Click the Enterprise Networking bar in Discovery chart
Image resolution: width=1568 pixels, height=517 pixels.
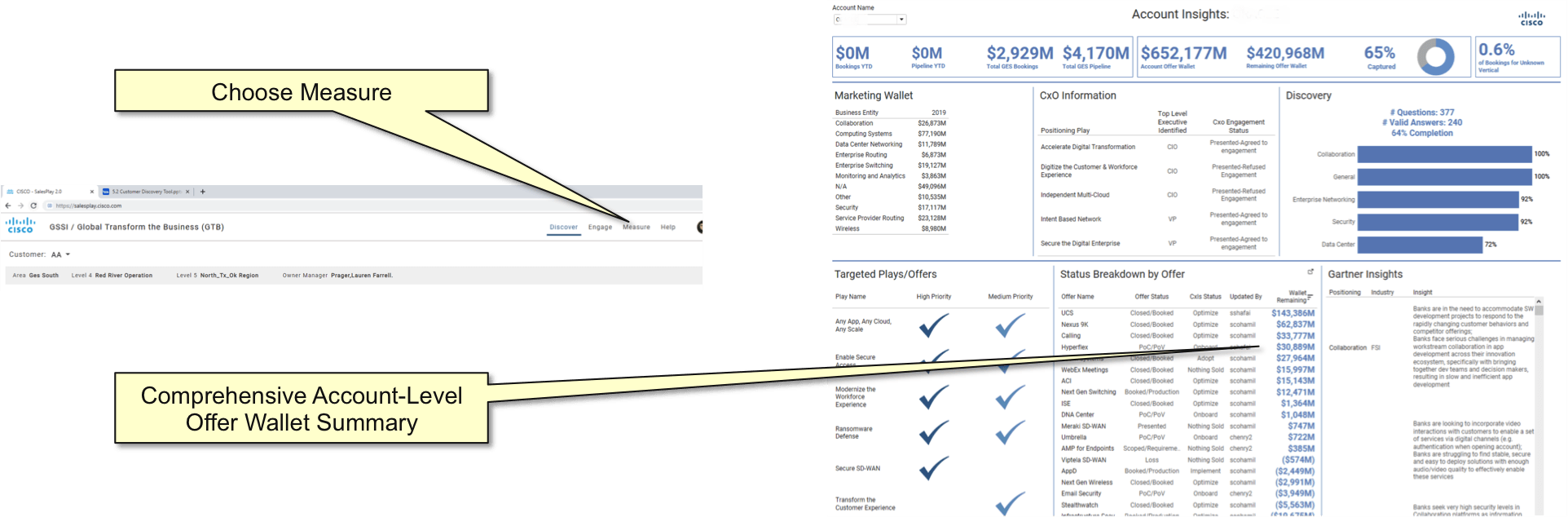(1438, 199)
